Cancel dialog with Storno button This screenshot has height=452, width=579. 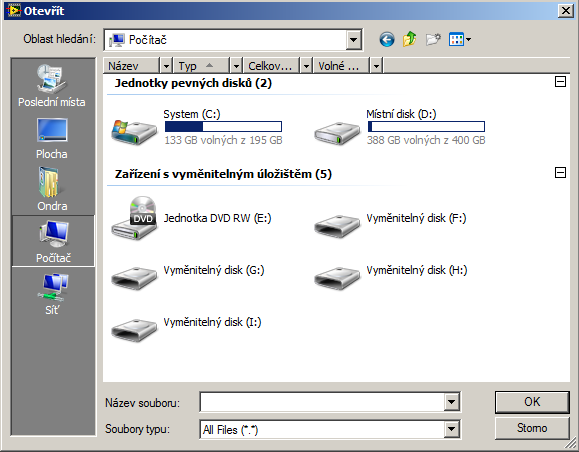tap(532, 428)
